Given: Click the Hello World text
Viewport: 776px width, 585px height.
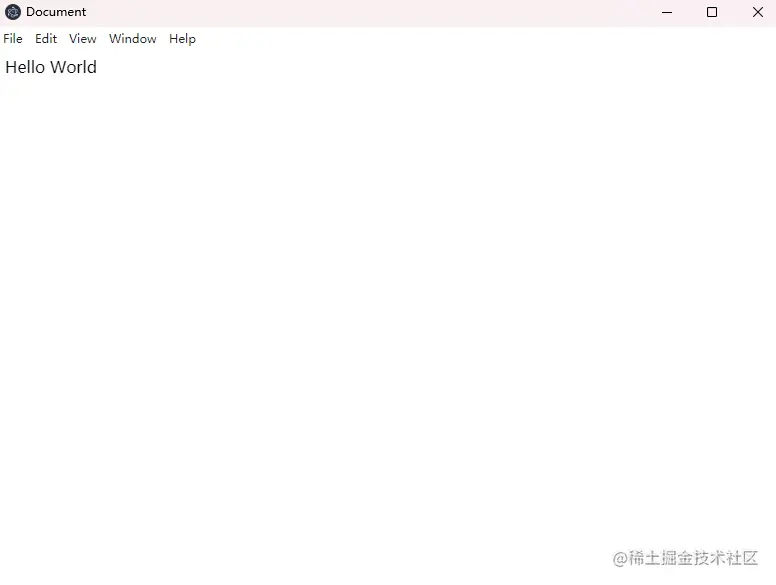Looking at the screenshot, I should pyautogui.click(x=51, y=67).
